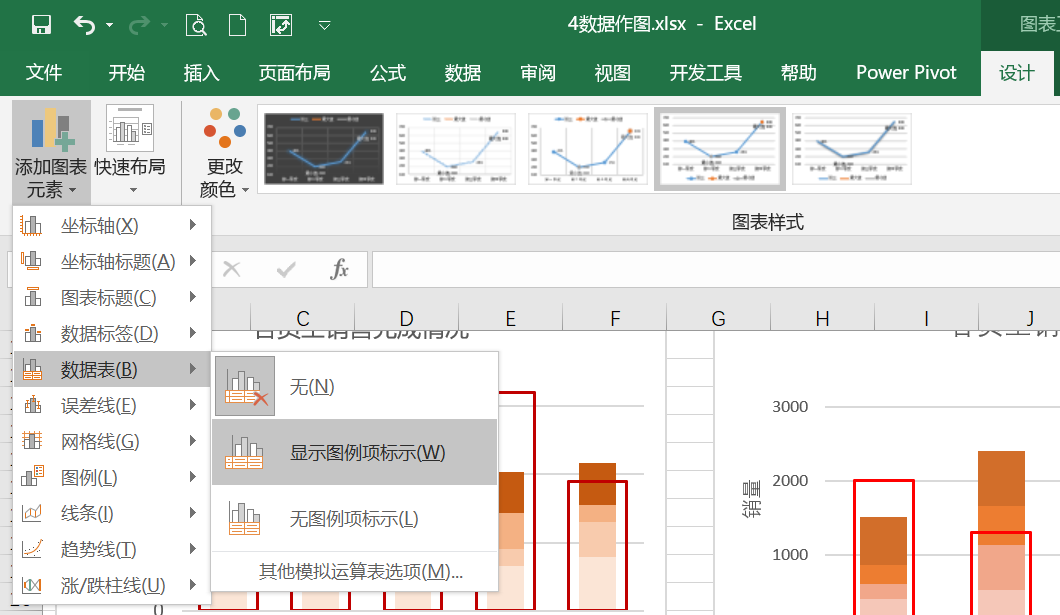Image resolution: width=1060 pixels, height=615 pixels.
Task: Open the 网格线(G) submenu
Action: (112, 441)
